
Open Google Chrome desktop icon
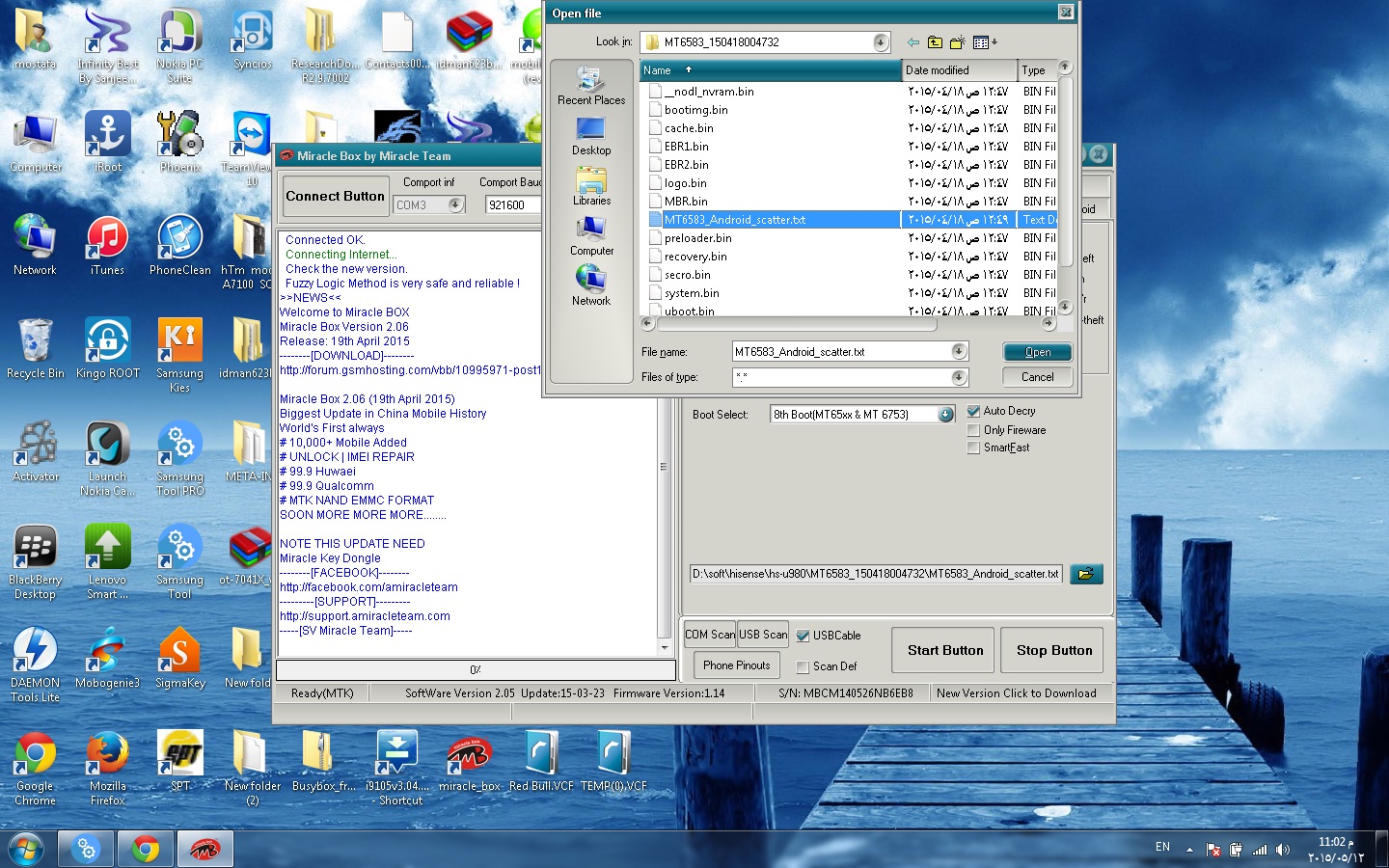[x=36, y=768]
